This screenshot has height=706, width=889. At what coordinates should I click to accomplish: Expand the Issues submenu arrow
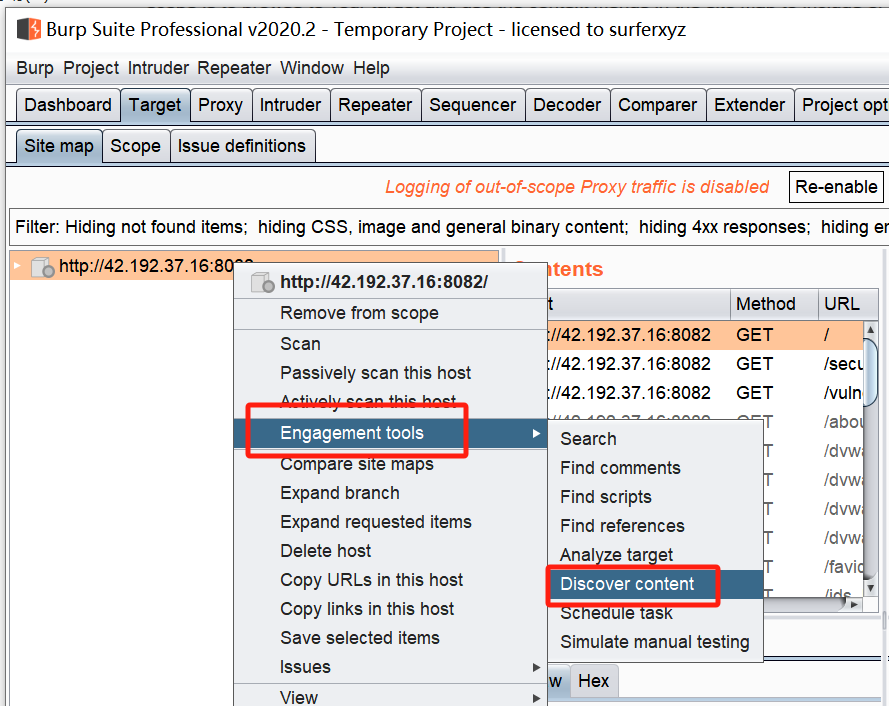coord(536,667)
